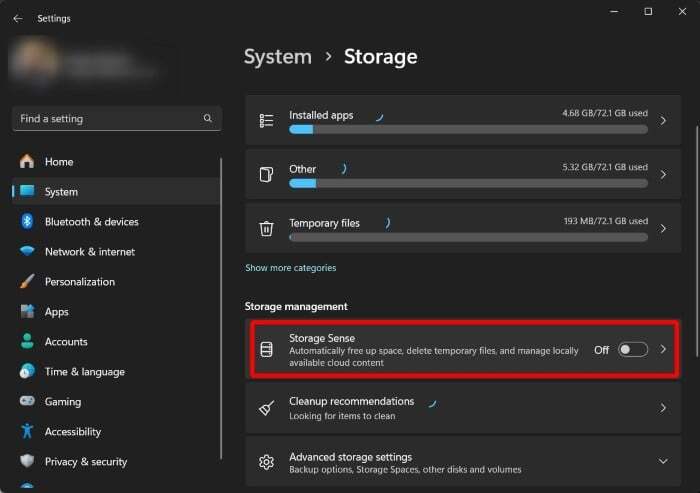Image resolution: width=700 pixels, height=493 pixels.
Task: Click System in the breadcrumb
Action: 278,57
